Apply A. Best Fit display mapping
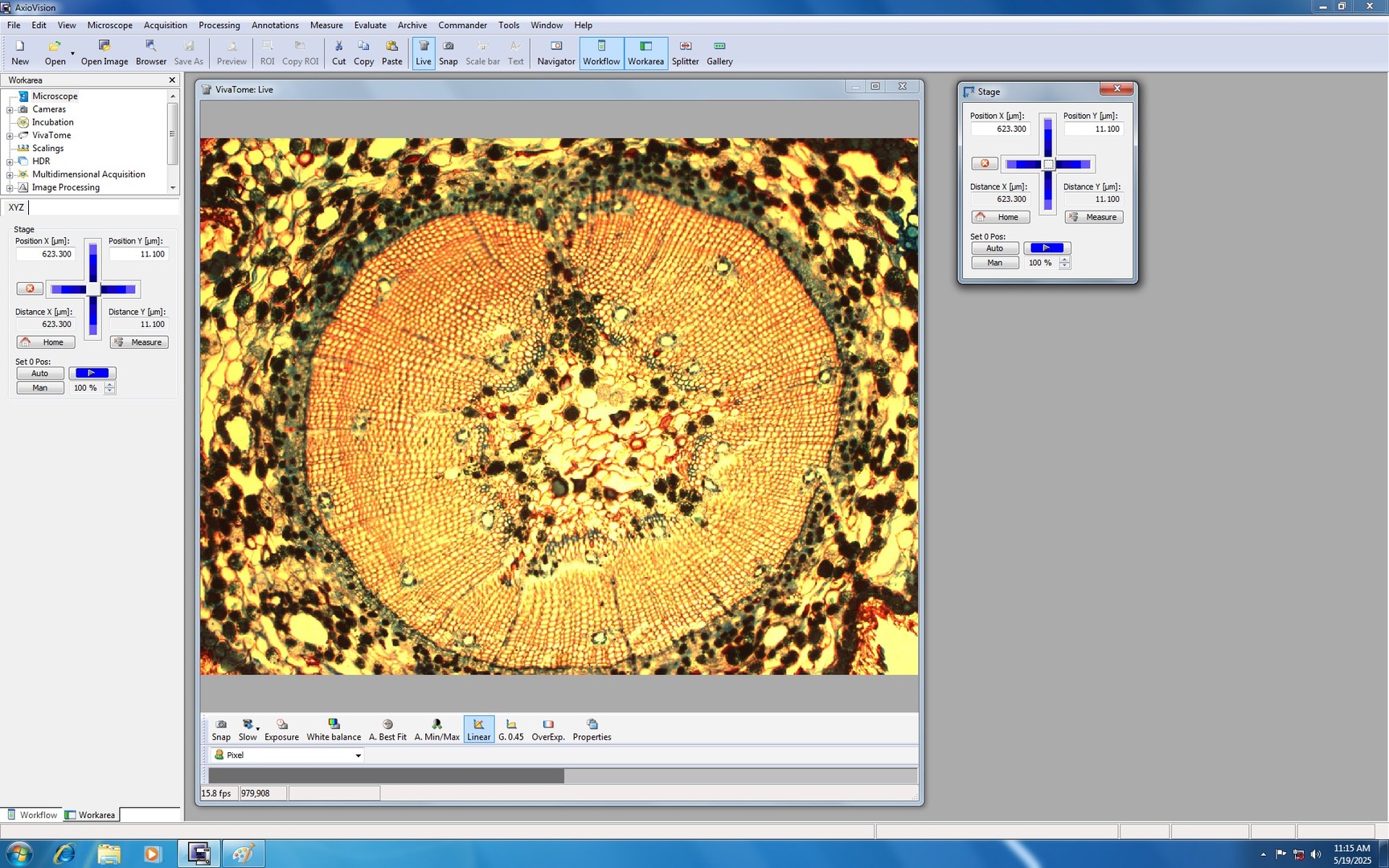The height and width of the screenshot is (868, 1389). point(387,729)
